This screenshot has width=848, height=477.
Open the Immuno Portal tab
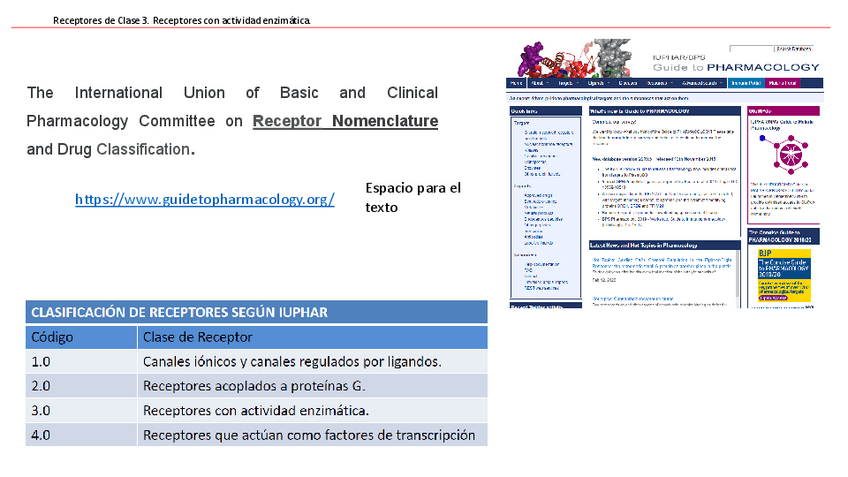(746, 83)
